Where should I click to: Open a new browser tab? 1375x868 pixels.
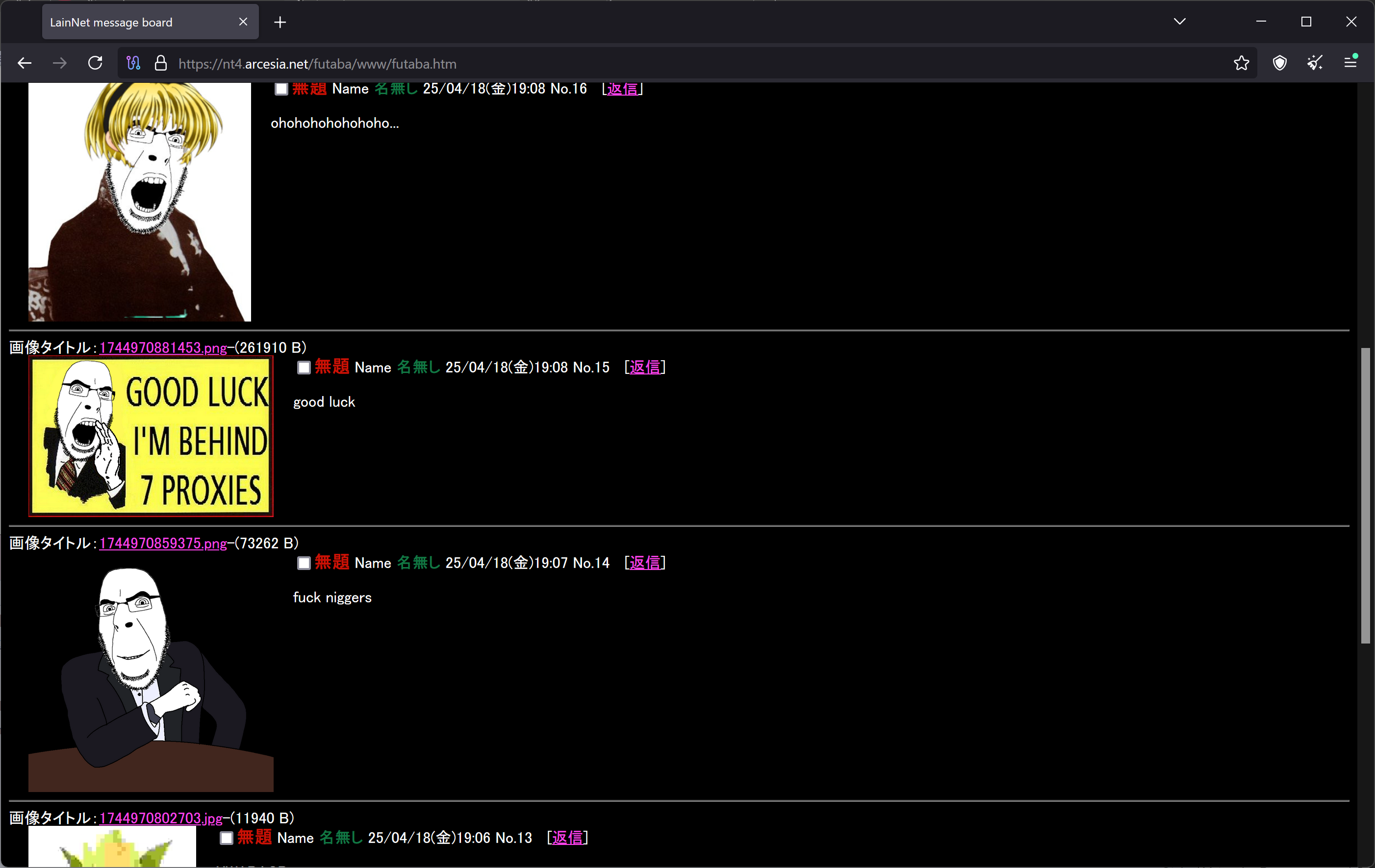tap(280, 22)
